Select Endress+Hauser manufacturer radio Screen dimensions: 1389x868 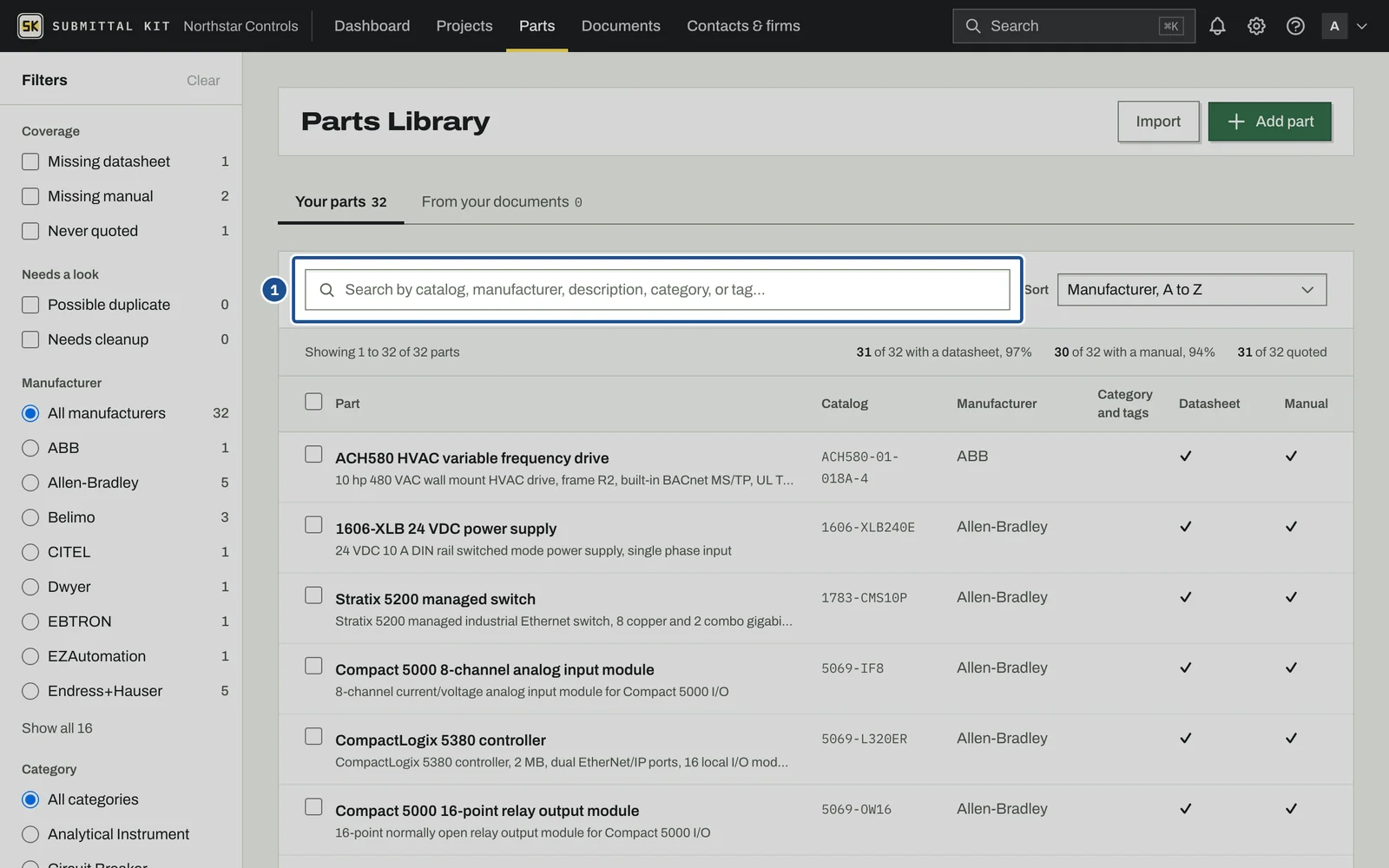click(x=30, y=691)
